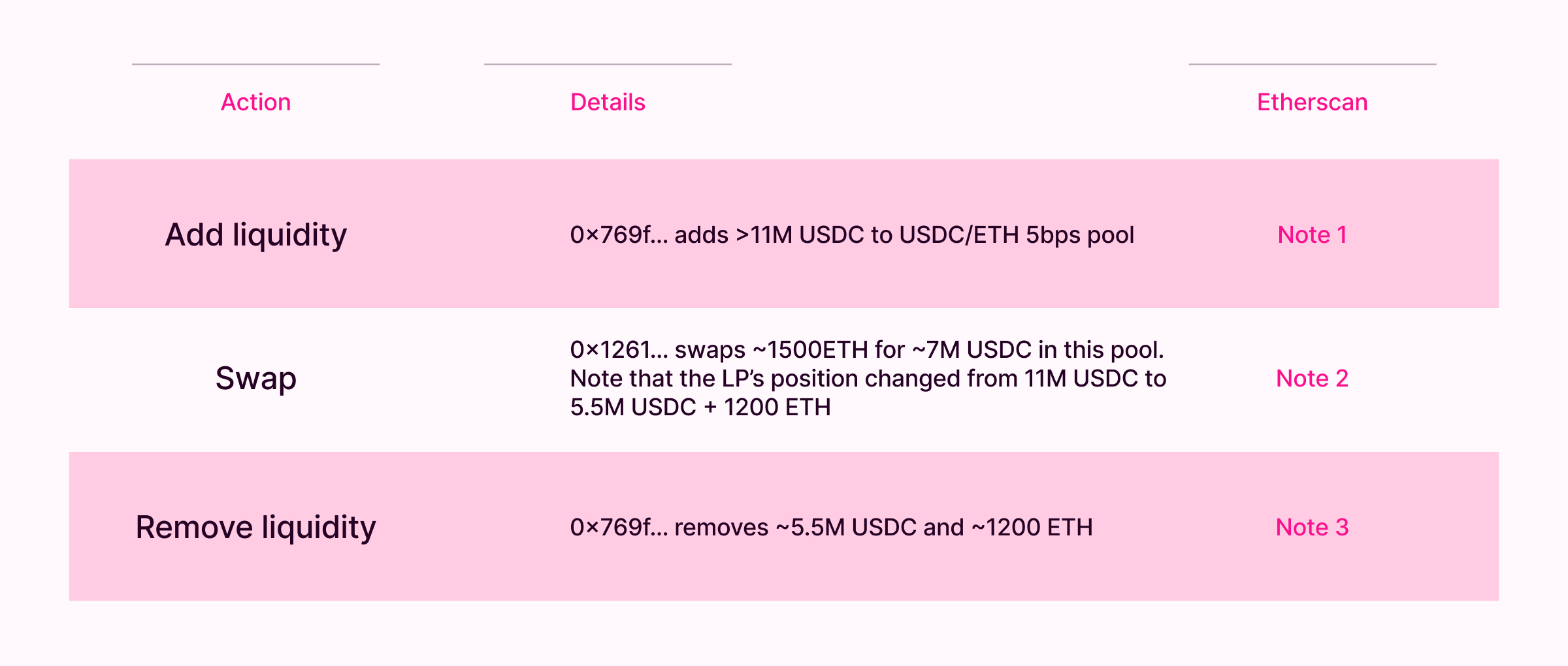Click '~5.5M USDC and ~1200 ETH' text
The image size is (1568, 666).
[x=934, y=527]
